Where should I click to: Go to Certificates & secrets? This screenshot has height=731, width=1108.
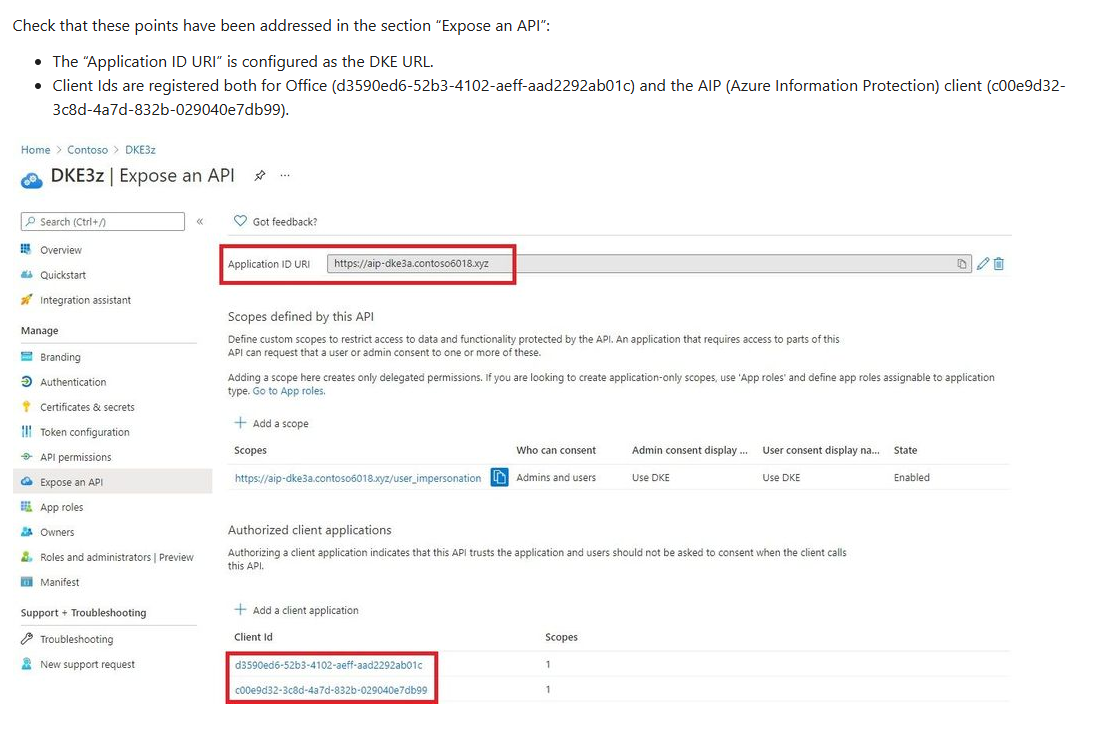pos(87,407)
